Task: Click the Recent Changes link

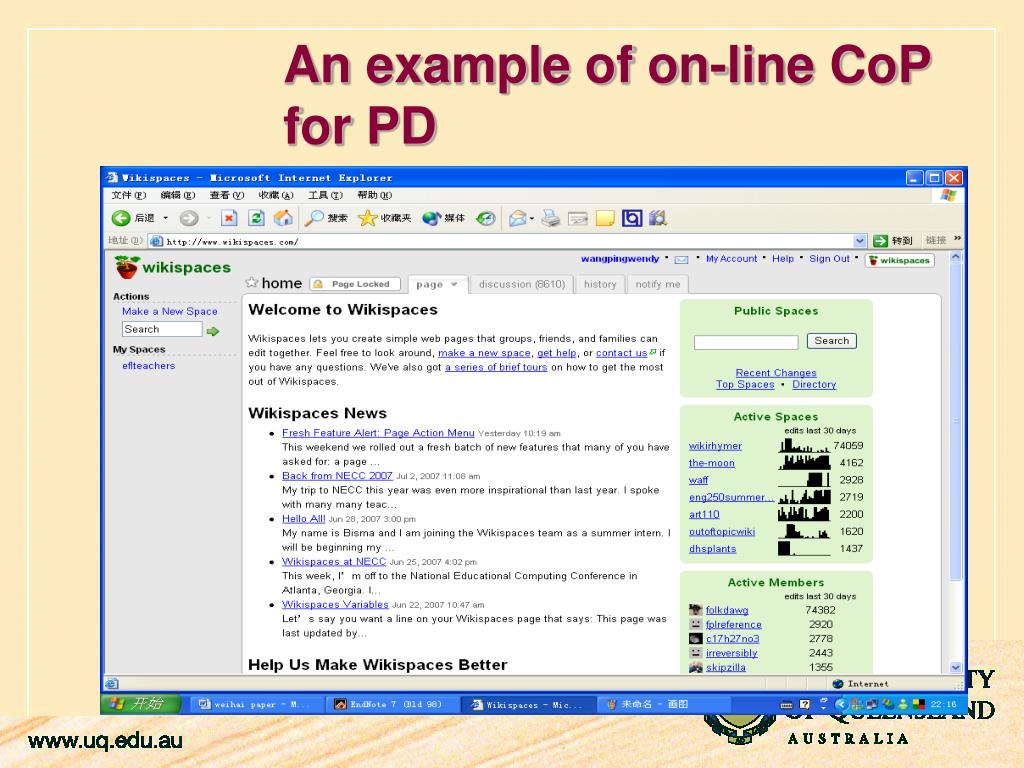Action: point(776,372)
